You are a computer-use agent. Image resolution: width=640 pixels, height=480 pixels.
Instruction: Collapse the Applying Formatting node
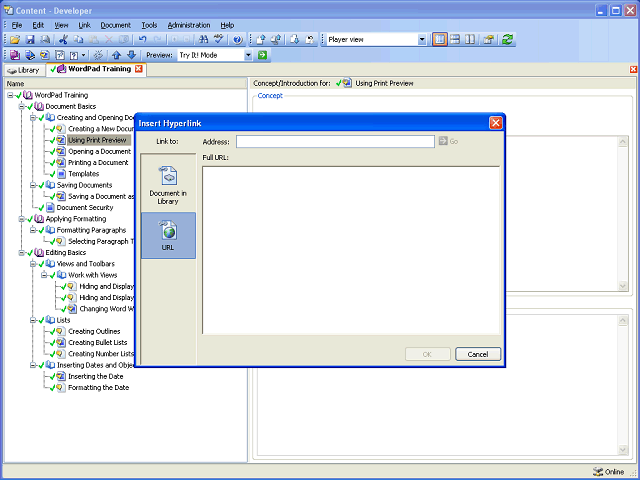click(22, 219)
